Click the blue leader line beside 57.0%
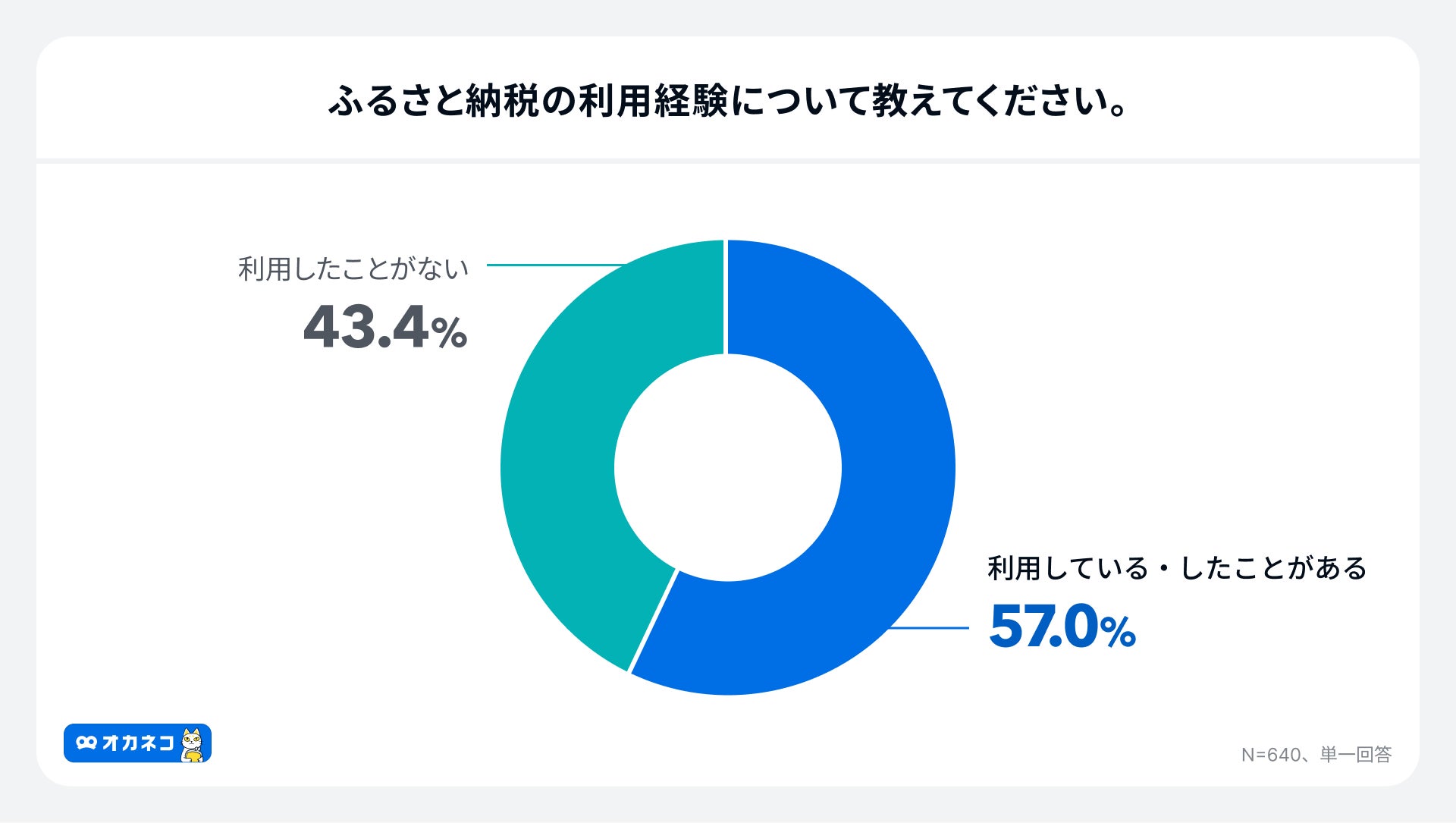This screenshot has height=823, width=1456. click(929, 628)
